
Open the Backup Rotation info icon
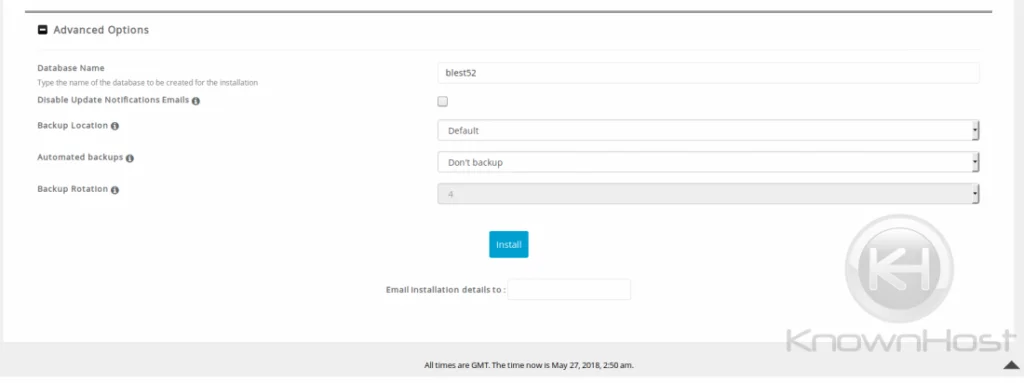click(x=115, y=190)
